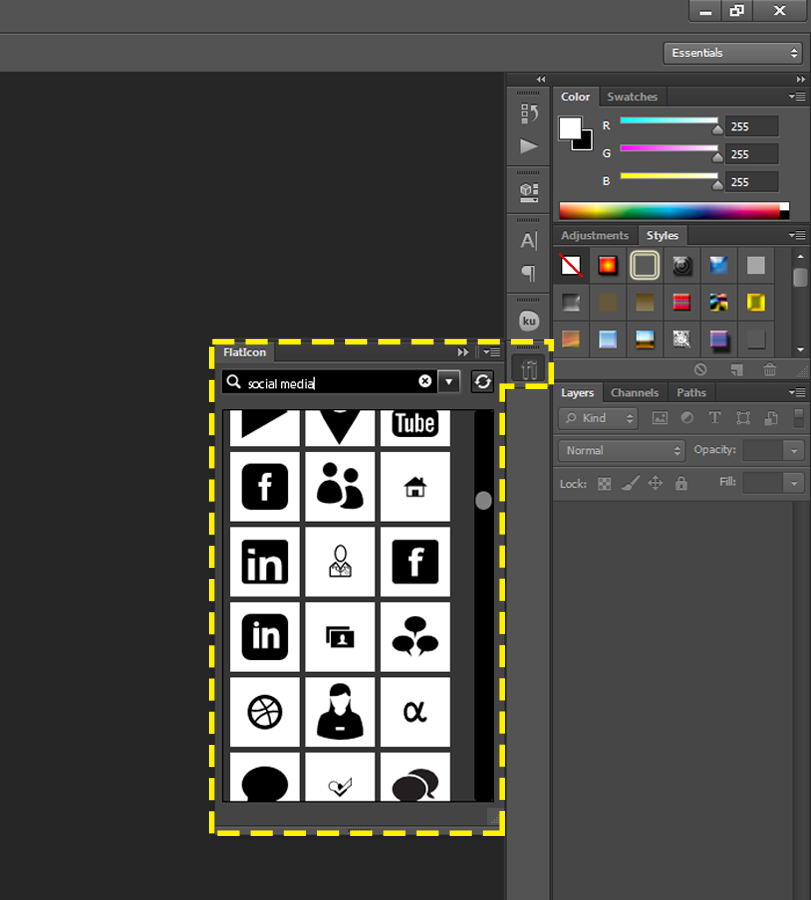Image resolution: width=811 pixels, height=900 pixels.
Task: Open the Actions panel play icon
Action: tap(528, 147)
